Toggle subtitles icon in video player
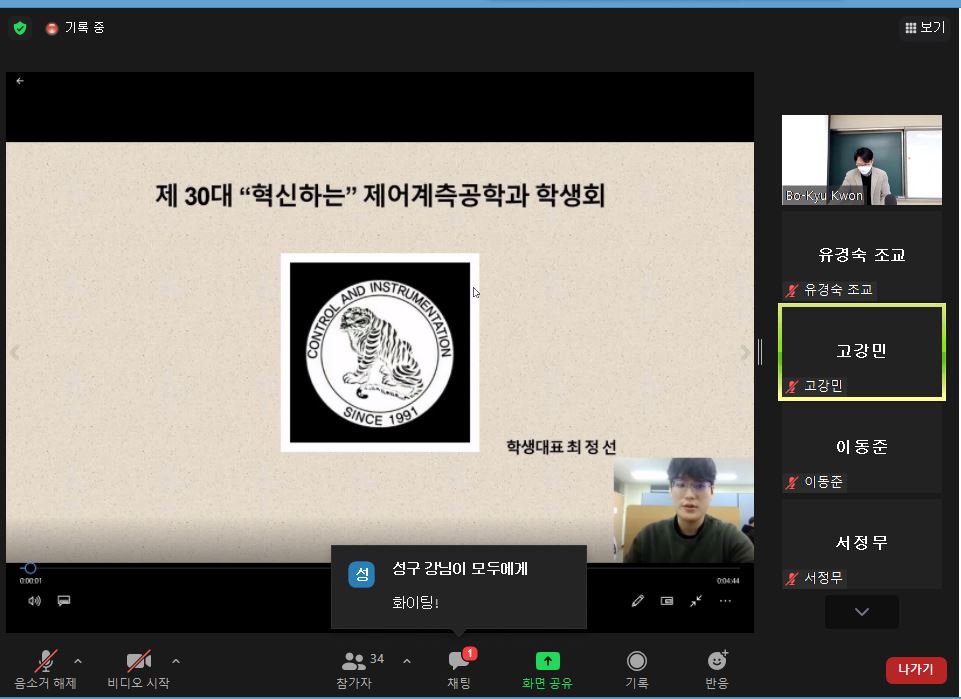The image size is (961, 699). pos(64,601)
